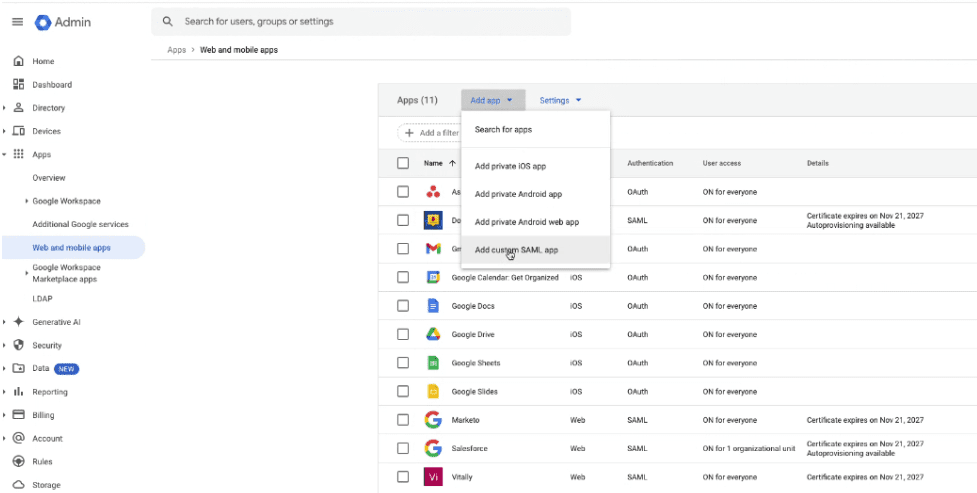Click the Dashboard icon in sidebar
The image size is (977, 493).
point(19,84)
